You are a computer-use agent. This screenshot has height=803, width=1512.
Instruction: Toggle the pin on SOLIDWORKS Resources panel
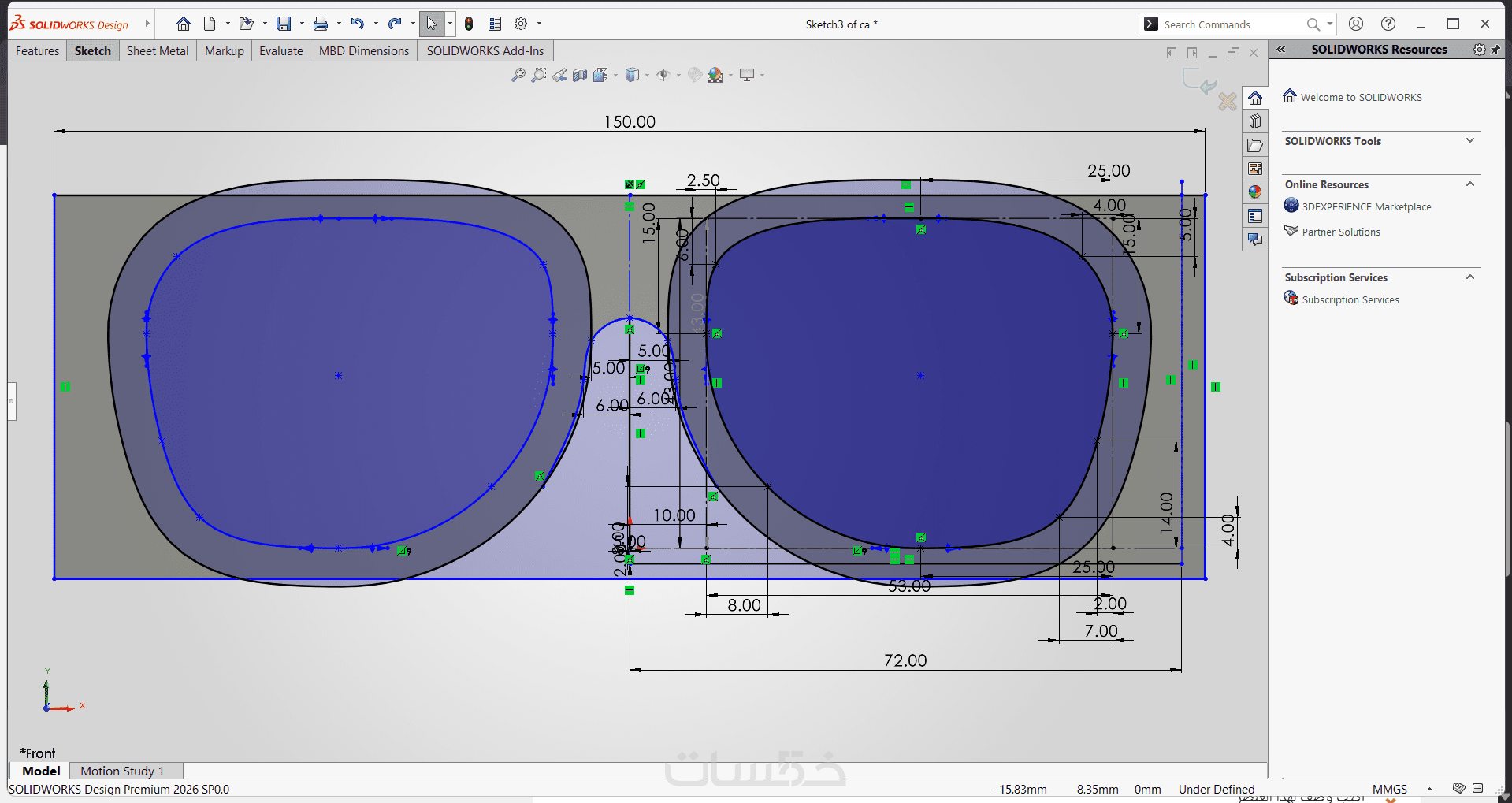[x=1495, y=50]
